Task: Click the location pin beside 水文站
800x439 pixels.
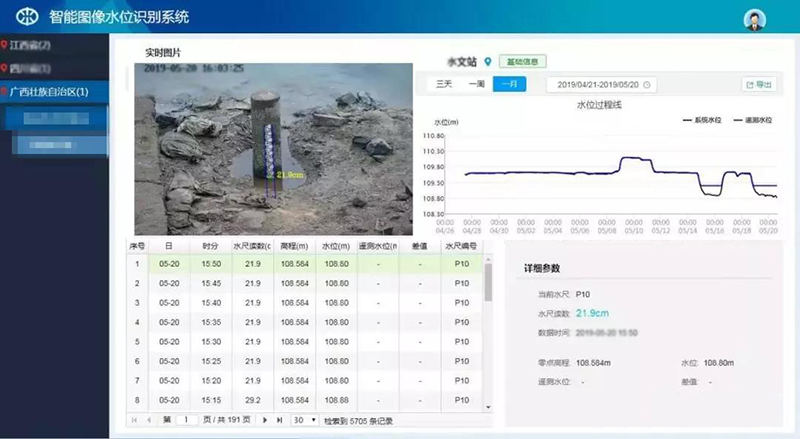Action: pyautogui.click(x=488, y=61)
